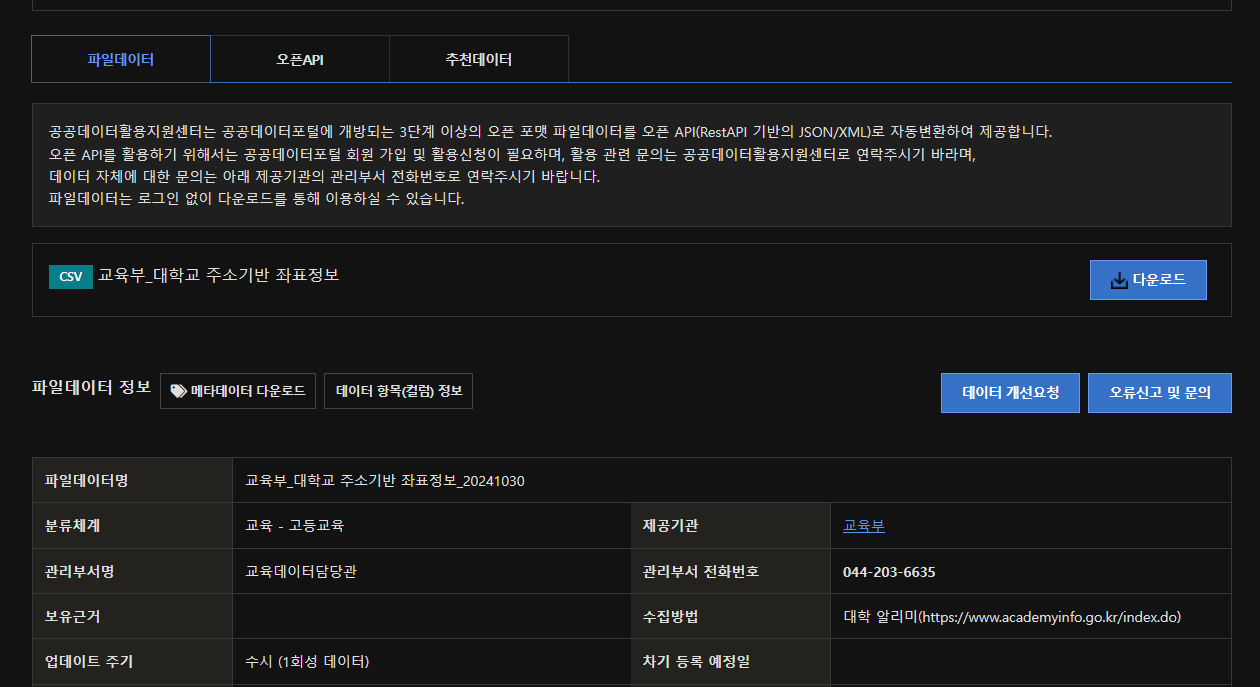Click the CSV format badge
Image resolution: width=1260 pixels, height=687 pixels.
point(70,277)
